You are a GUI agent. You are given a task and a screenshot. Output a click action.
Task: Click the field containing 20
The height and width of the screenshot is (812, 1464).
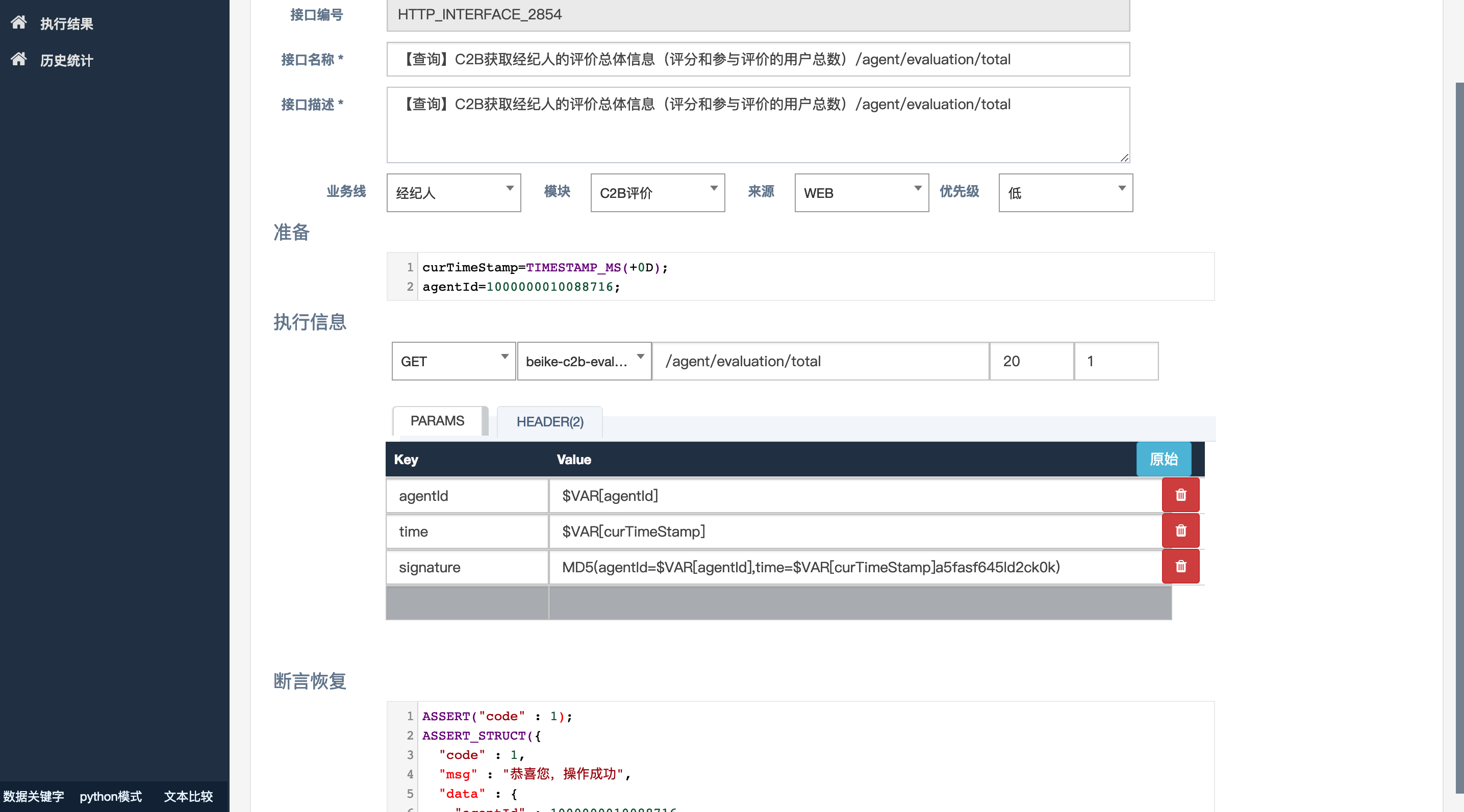(1031, 361)
